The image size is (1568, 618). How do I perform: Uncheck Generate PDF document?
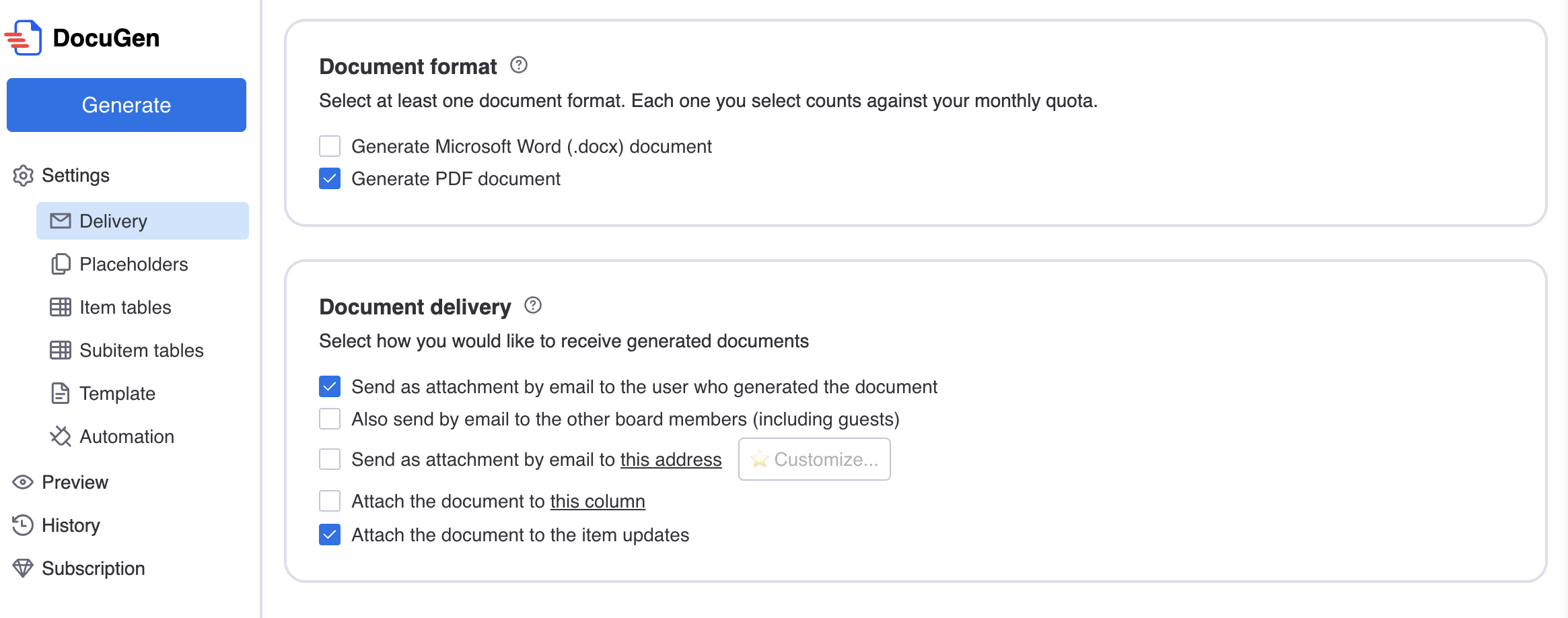coord(330,178)
